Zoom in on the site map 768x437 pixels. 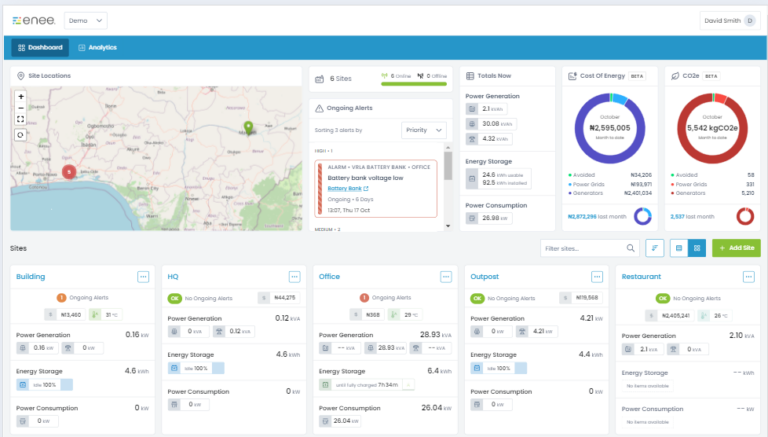click(x=21, y=97)
